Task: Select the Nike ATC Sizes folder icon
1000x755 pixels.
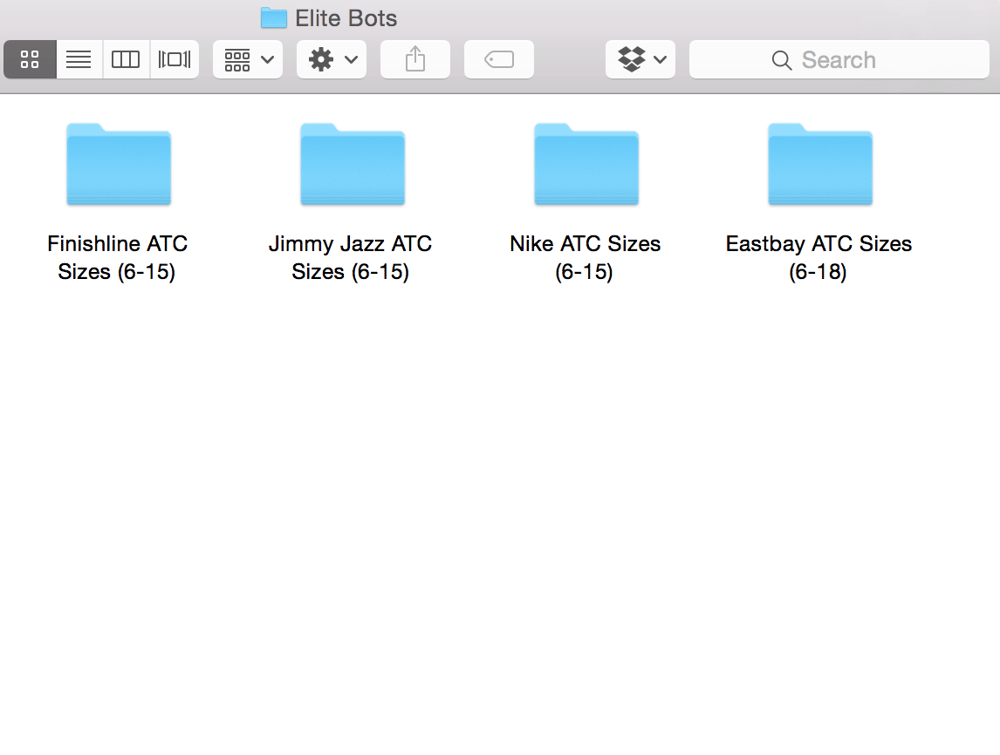Action: click(x=587, y=165)
